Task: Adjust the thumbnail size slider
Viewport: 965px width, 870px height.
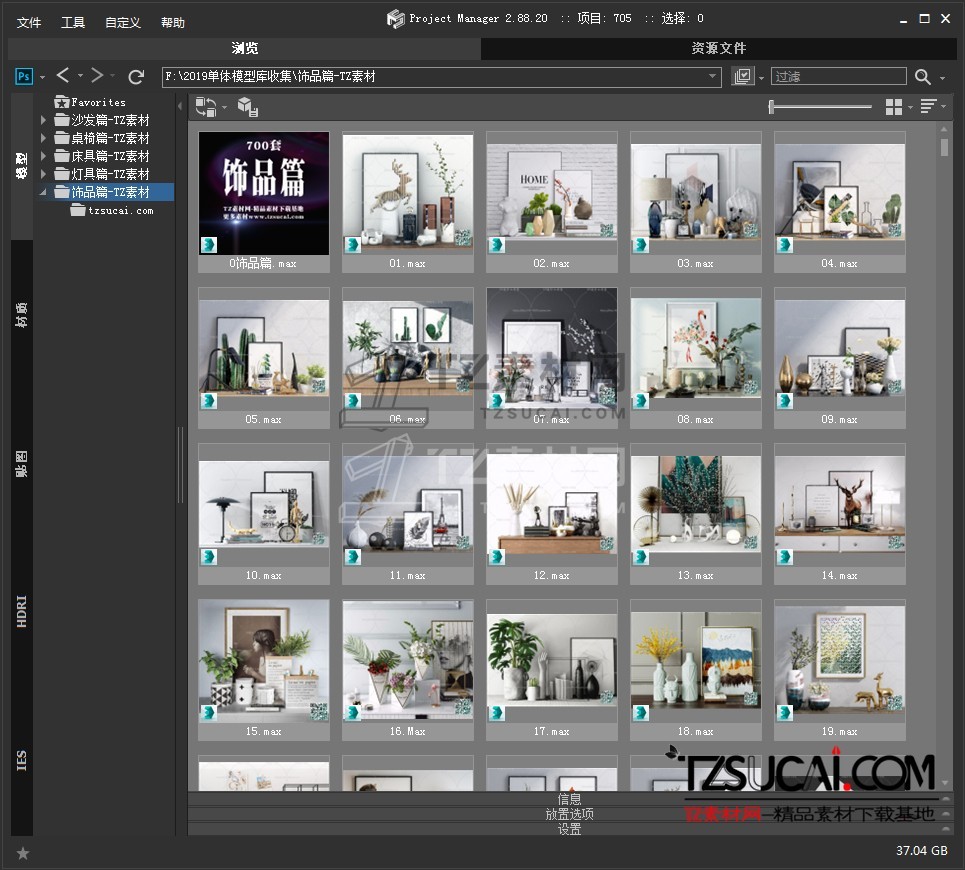Action: (x=771, y=107)
